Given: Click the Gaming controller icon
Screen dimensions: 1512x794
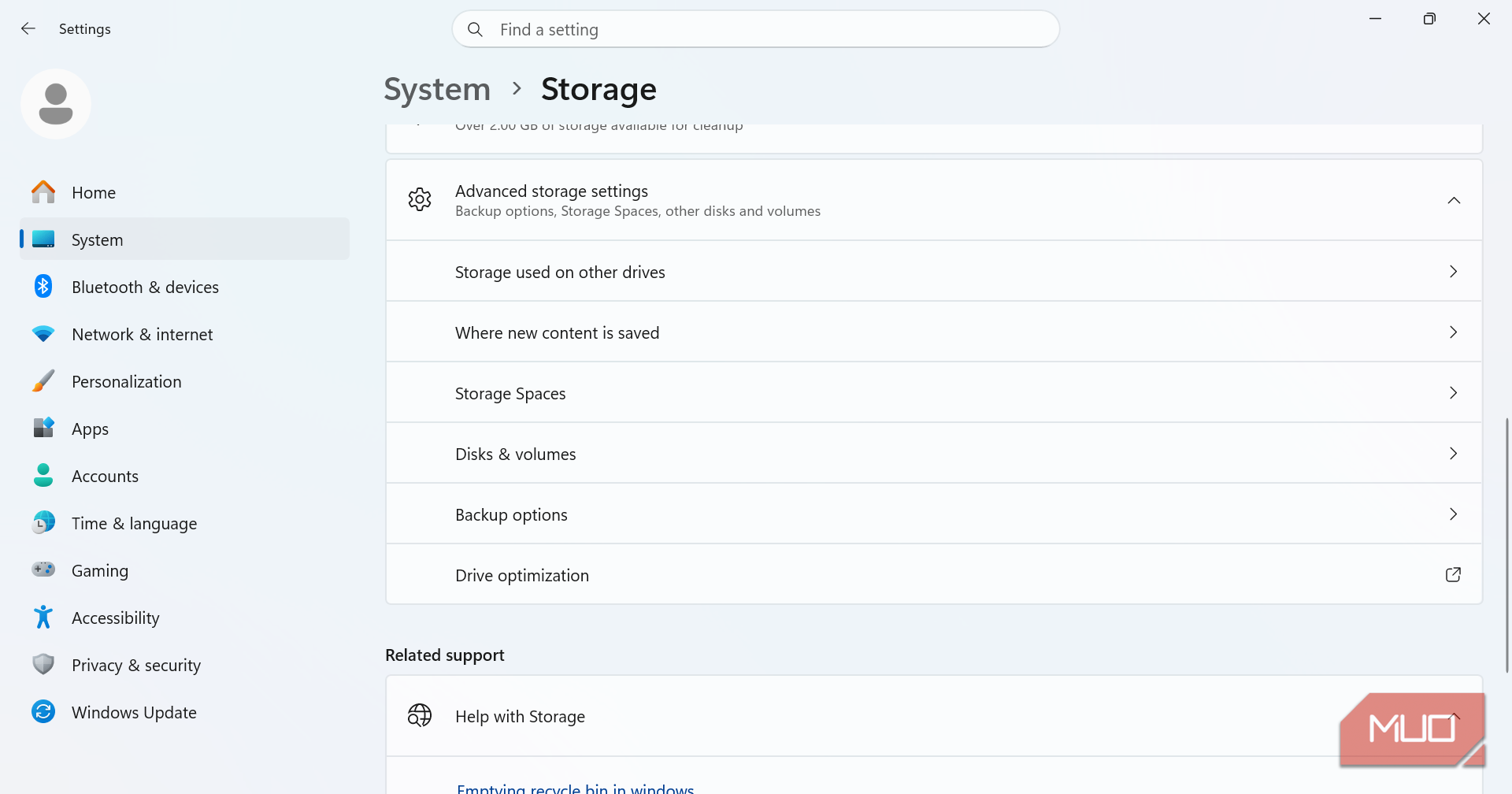Looking at the screenshot, I should [x=43, y=570].
